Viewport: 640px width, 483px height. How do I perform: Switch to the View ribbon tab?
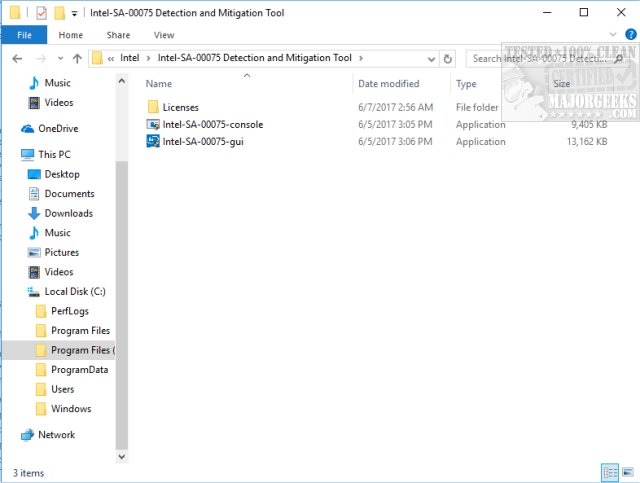(164, 35)
